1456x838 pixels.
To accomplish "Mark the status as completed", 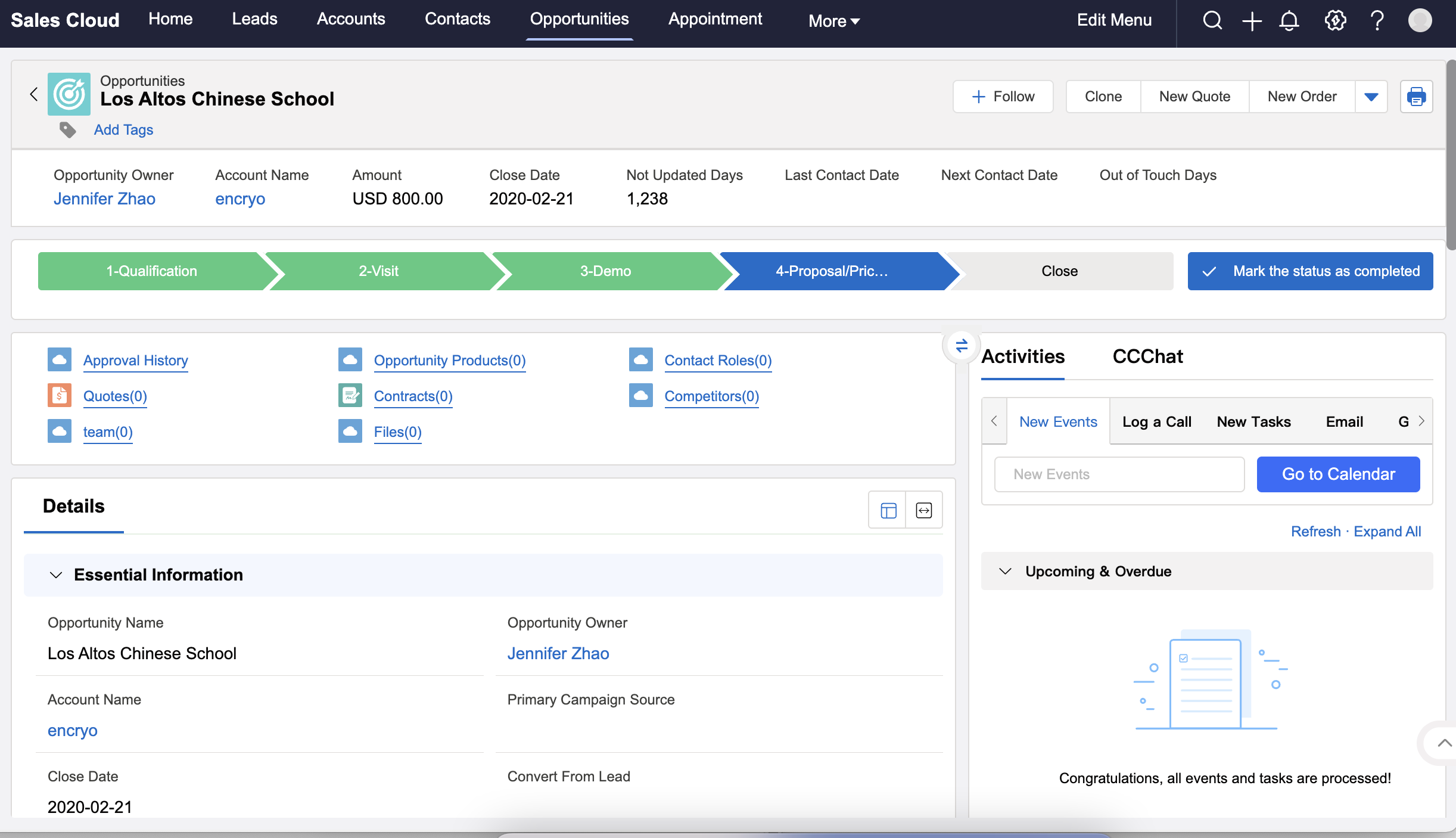I will click(x=1310, y=271).
